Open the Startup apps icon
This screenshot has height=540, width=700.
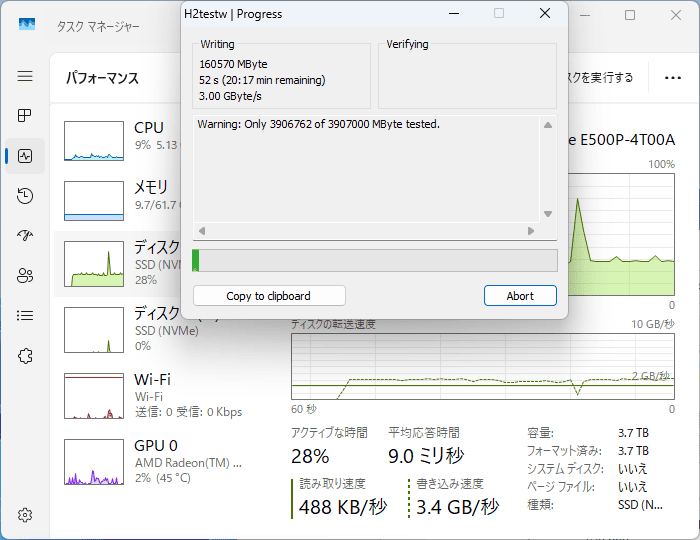[x=25, y=236]
